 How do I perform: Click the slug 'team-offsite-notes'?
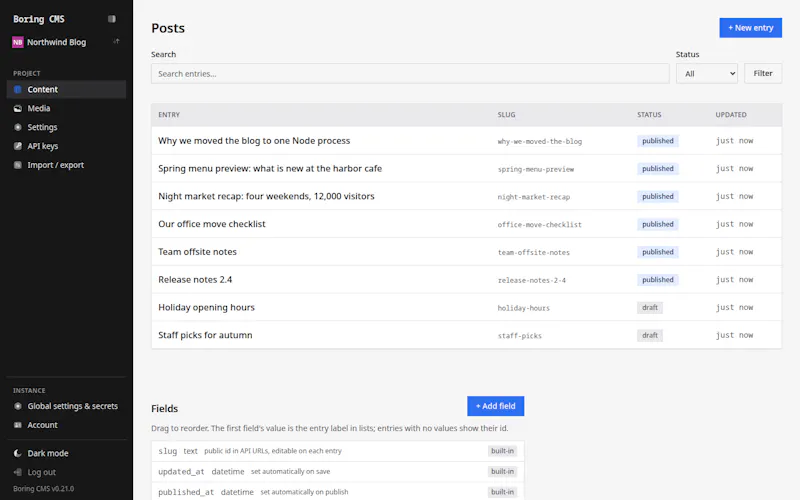coord(534,252)
